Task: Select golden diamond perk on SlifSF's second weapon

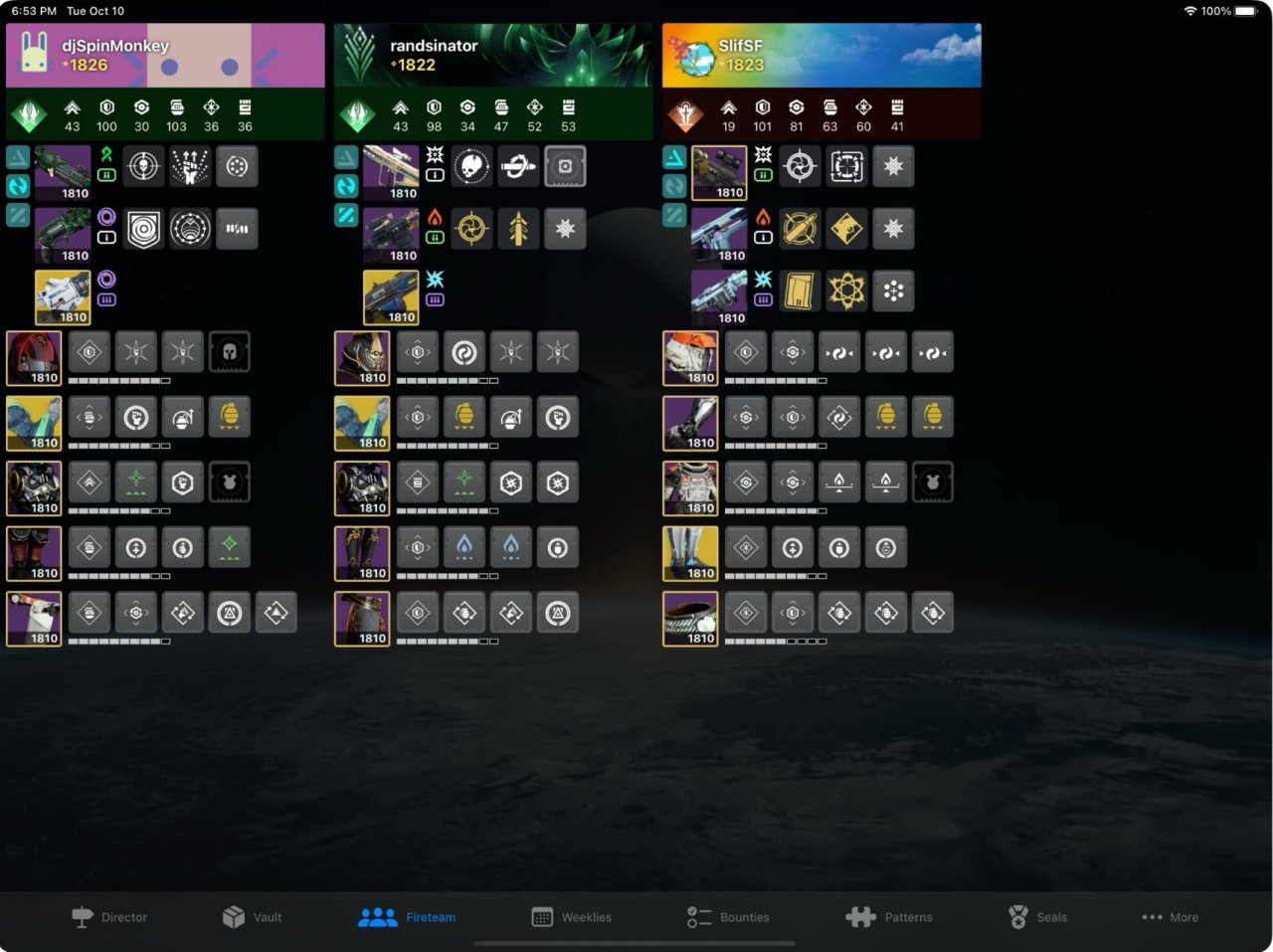Action: click(x=846, y=229)
